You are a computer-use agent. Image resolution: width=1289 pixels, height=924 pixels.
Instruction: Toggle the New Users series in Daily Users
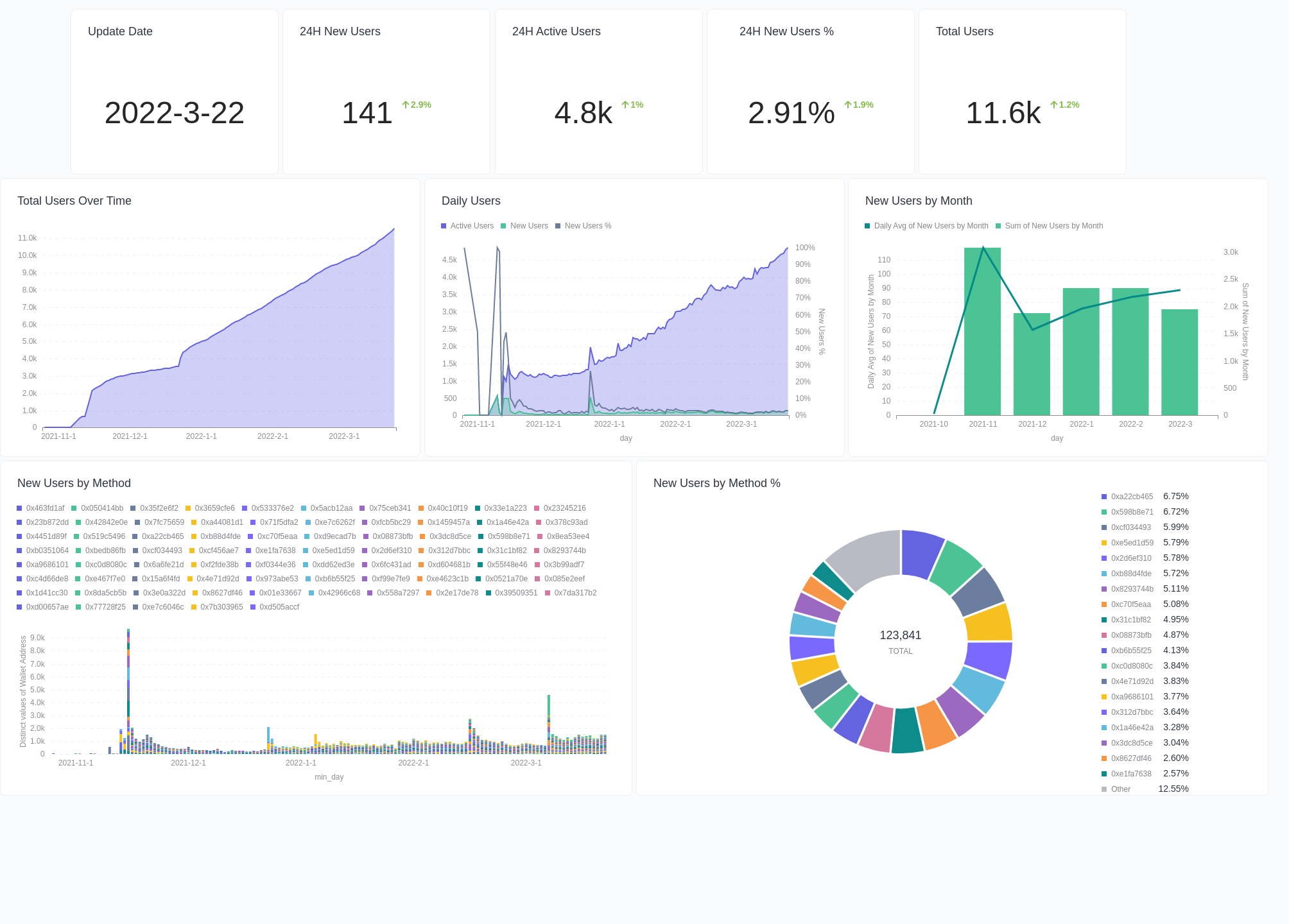(501, 225)
